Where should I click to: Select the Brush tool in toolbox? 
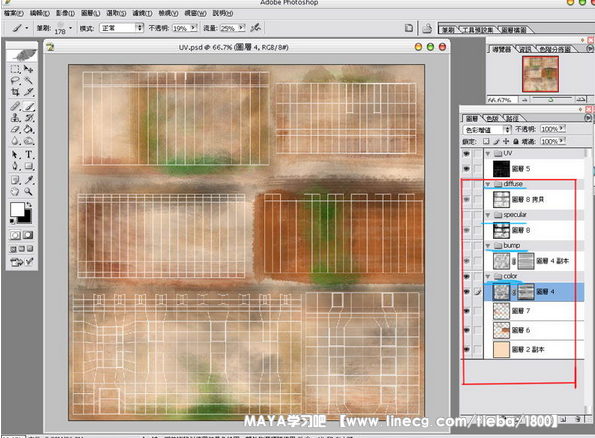(28, 106)
